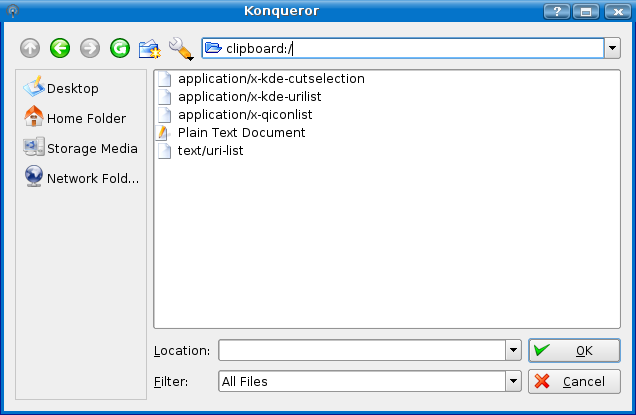Click folder icon in path bar

(213, 48)
